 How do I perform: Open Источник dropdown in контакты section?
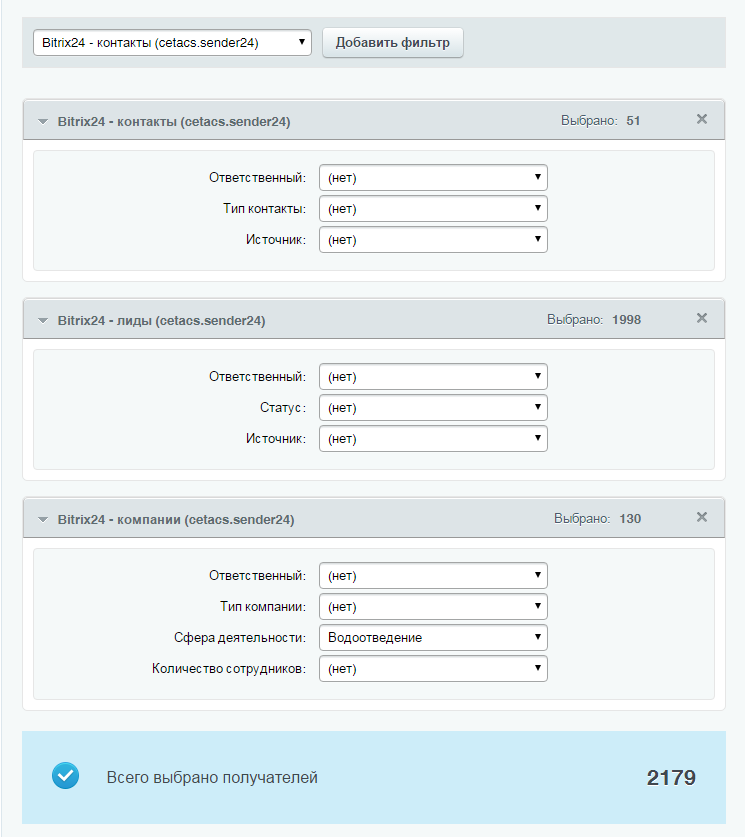tap(433, 239)
